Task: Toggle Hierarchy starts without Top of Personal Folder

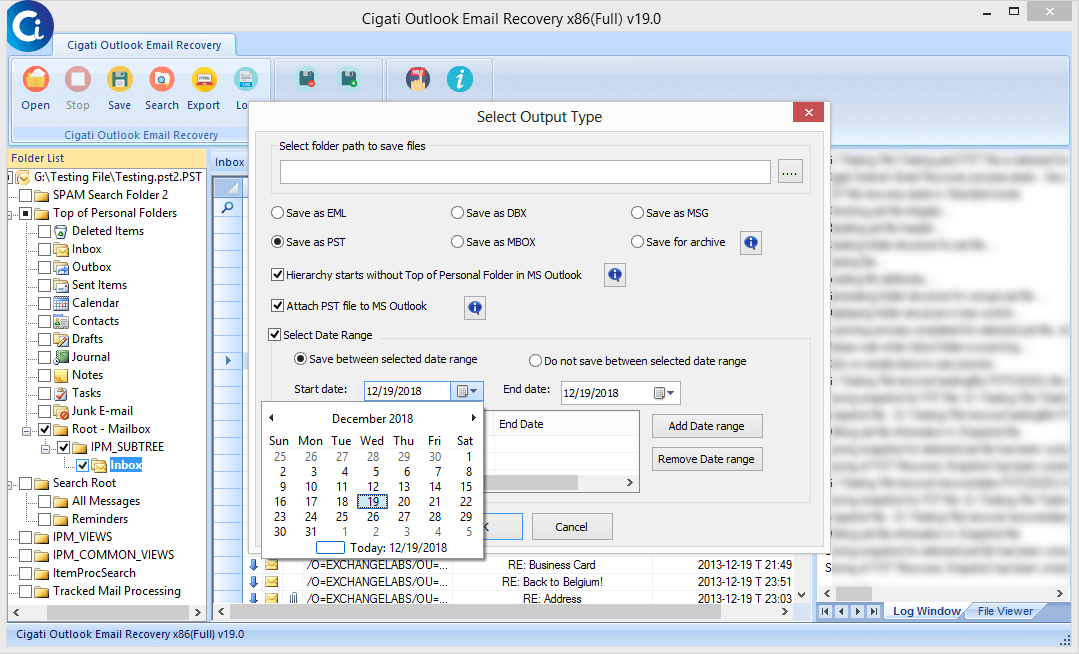Action: 277,275
